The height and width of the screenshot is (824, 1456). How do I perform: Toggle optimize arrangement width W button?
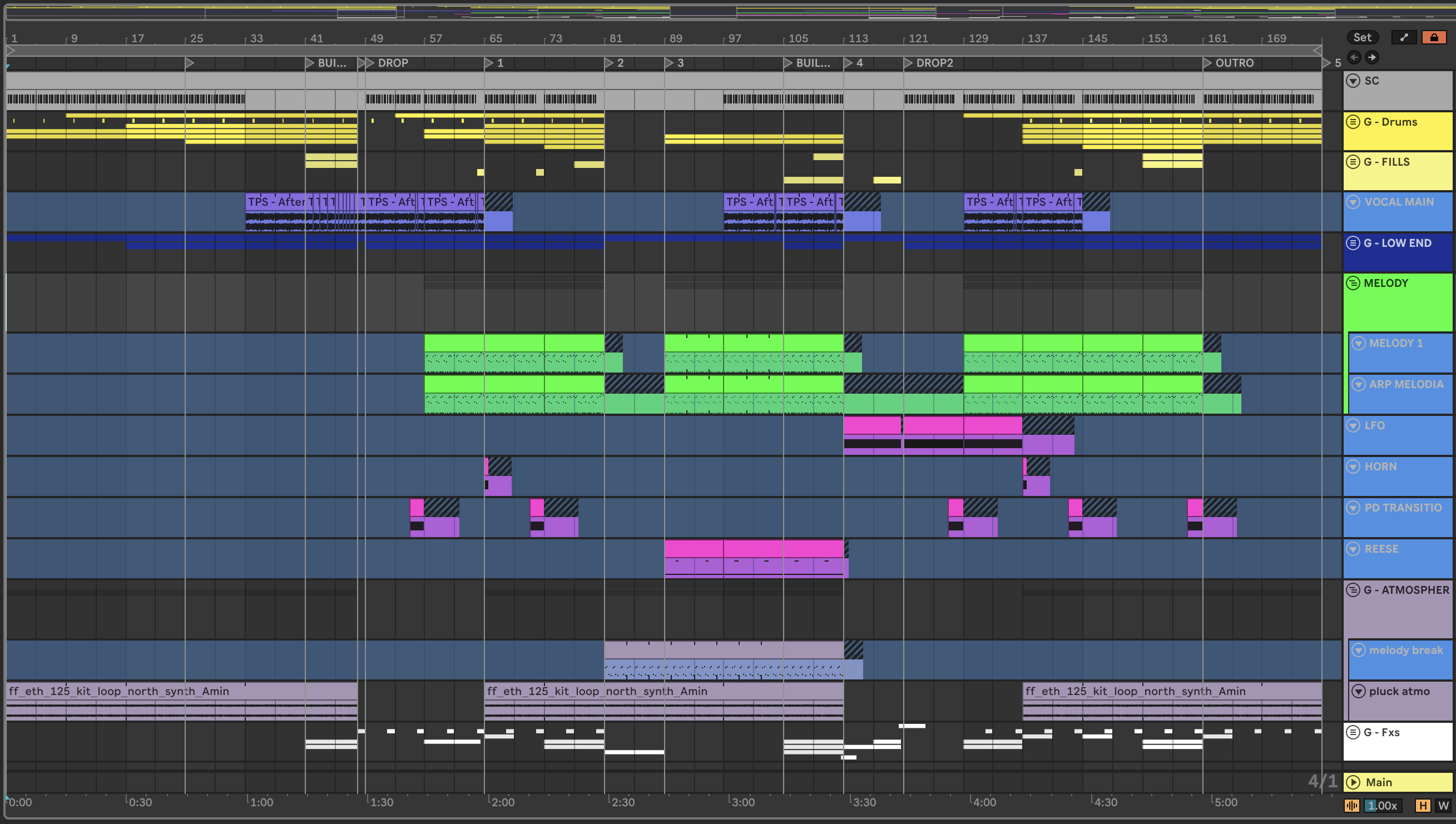click(1443, 805)
